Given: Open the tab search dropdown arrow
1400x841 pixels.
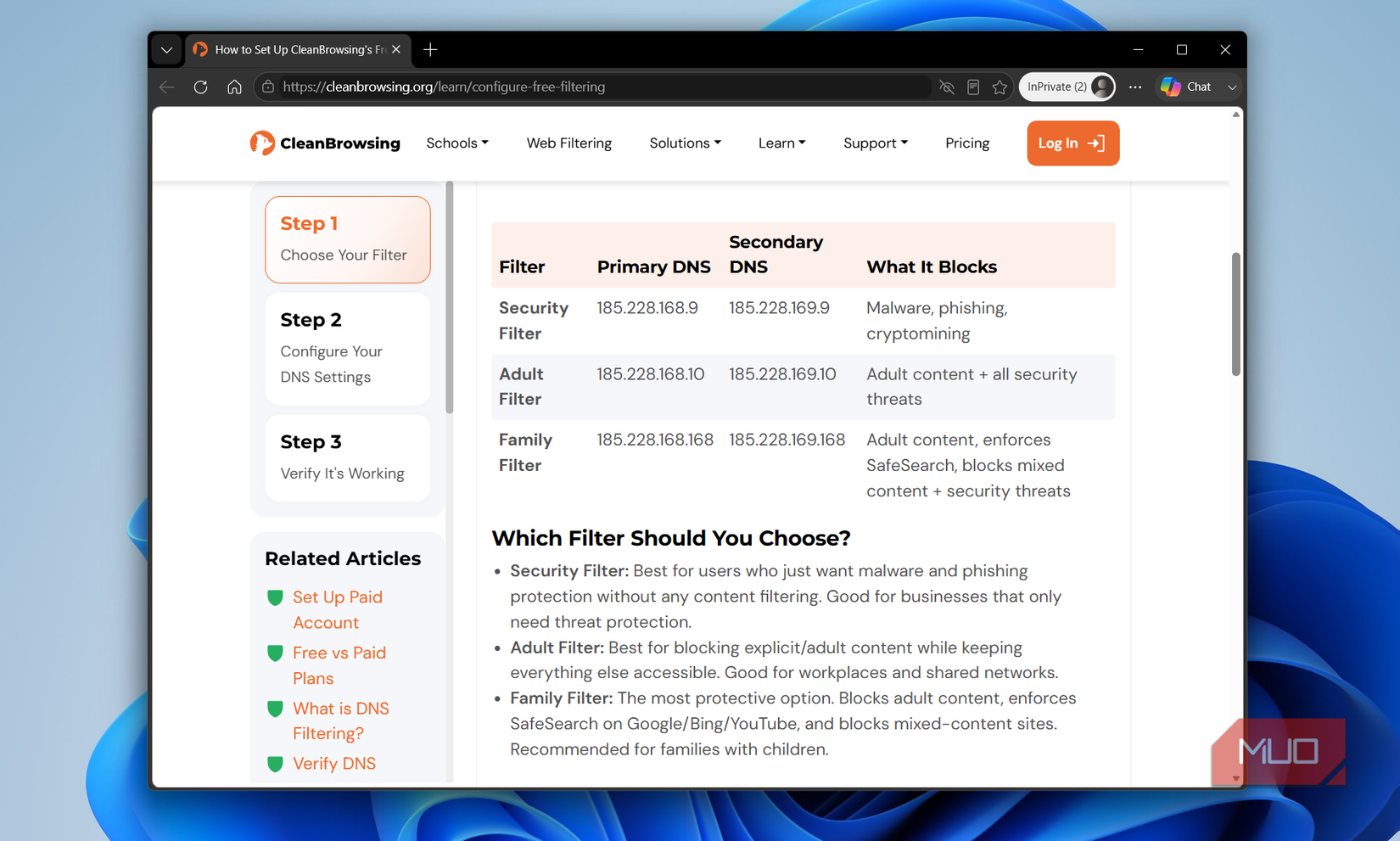Looking at the screenshot, I should click(x=167, y=50).
